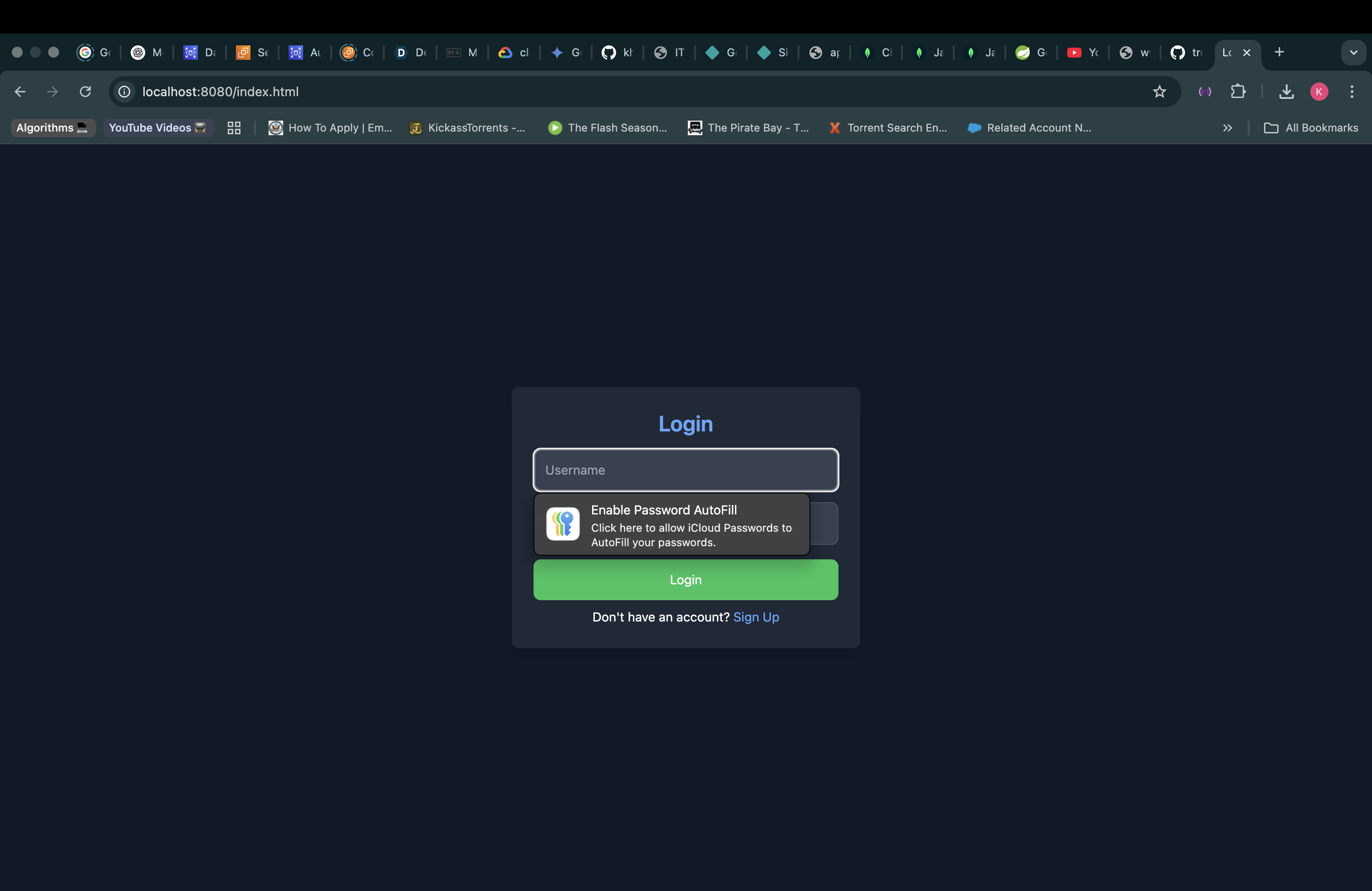Click the Enable Password AutoFill prompt
The image size is (1372, 891).
pos(671,524)
